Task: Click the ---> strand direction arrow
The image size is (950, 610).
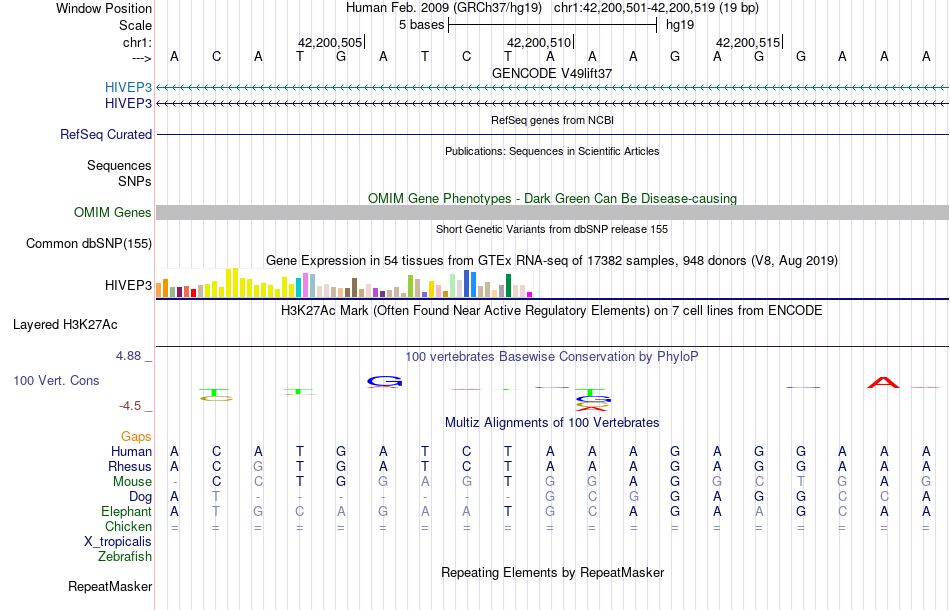Action: [x=142, y=58]
